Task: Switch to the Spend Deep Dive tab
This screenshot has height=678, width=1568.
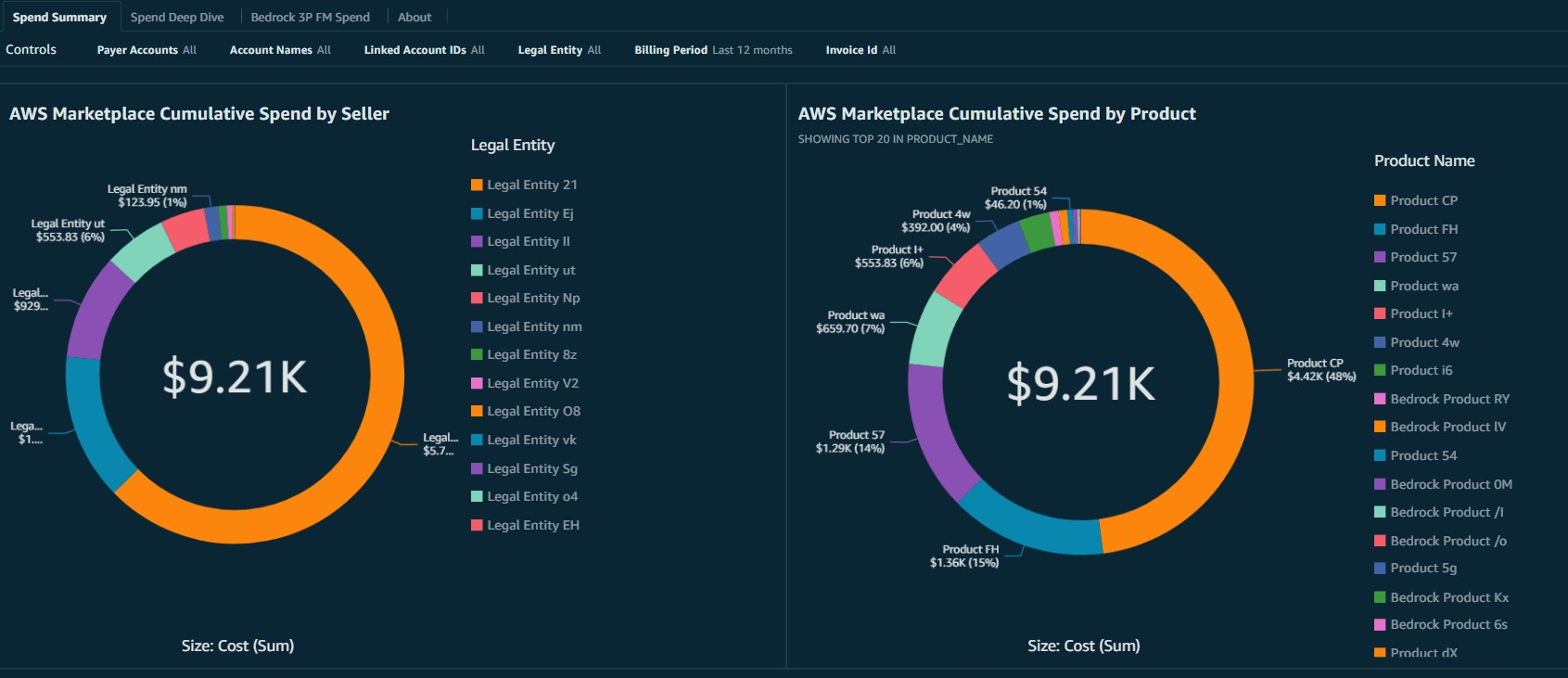Action: 177,17
